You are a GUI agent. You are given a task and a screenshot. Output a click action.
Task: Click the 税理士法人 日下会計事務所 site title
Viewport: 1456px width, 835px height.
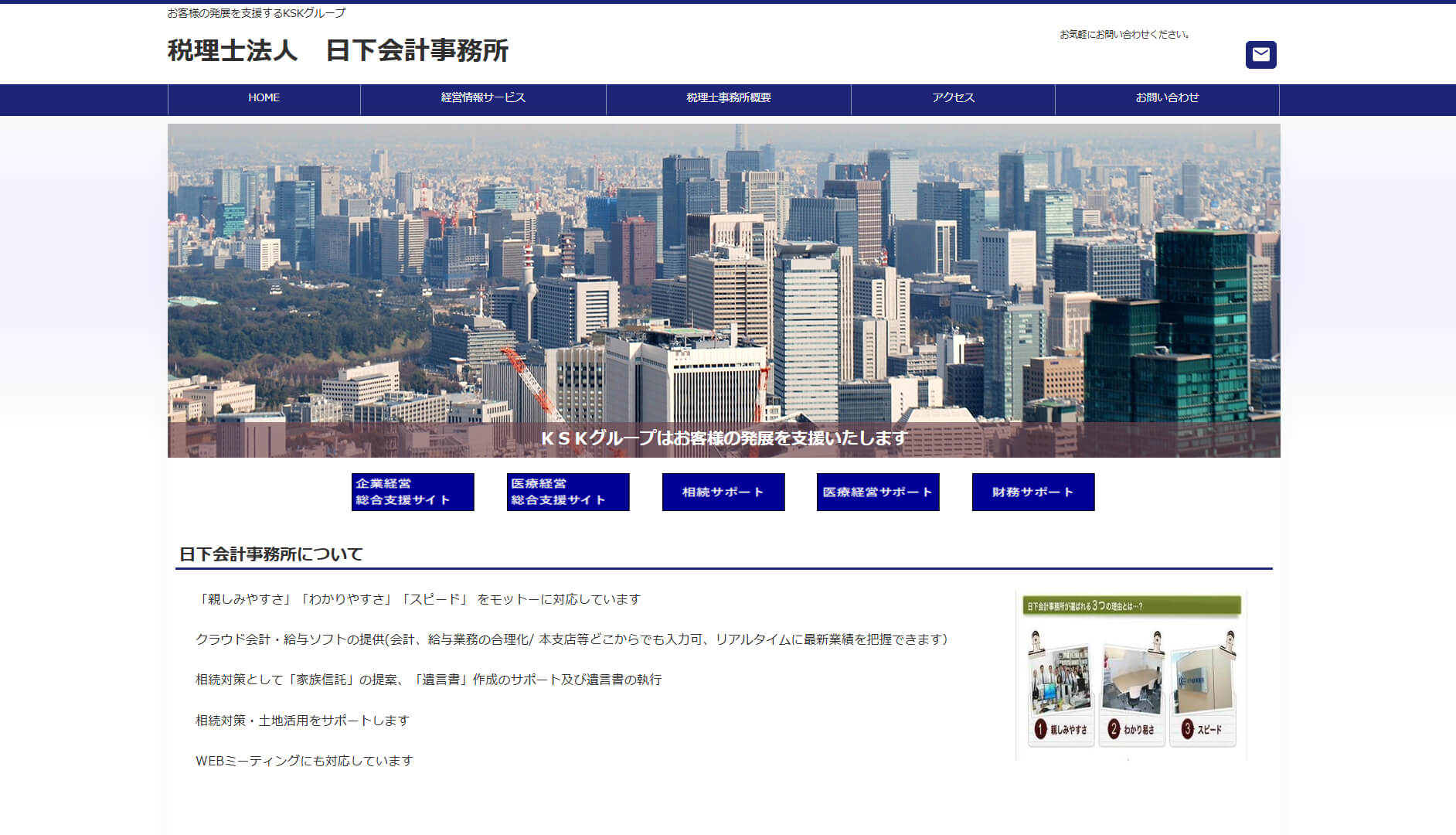338,51
